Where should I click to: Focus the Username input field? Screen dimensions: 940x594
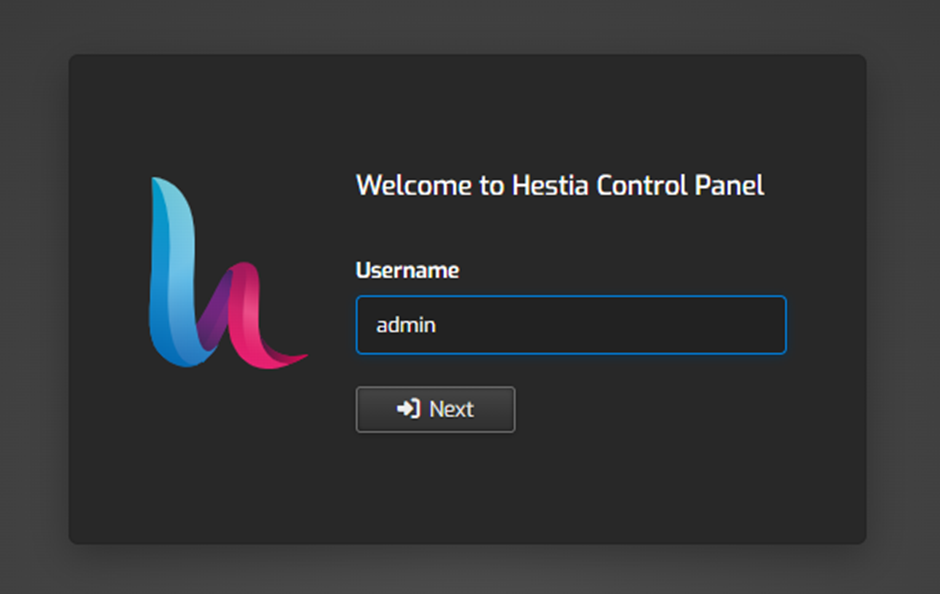point(570,325)
